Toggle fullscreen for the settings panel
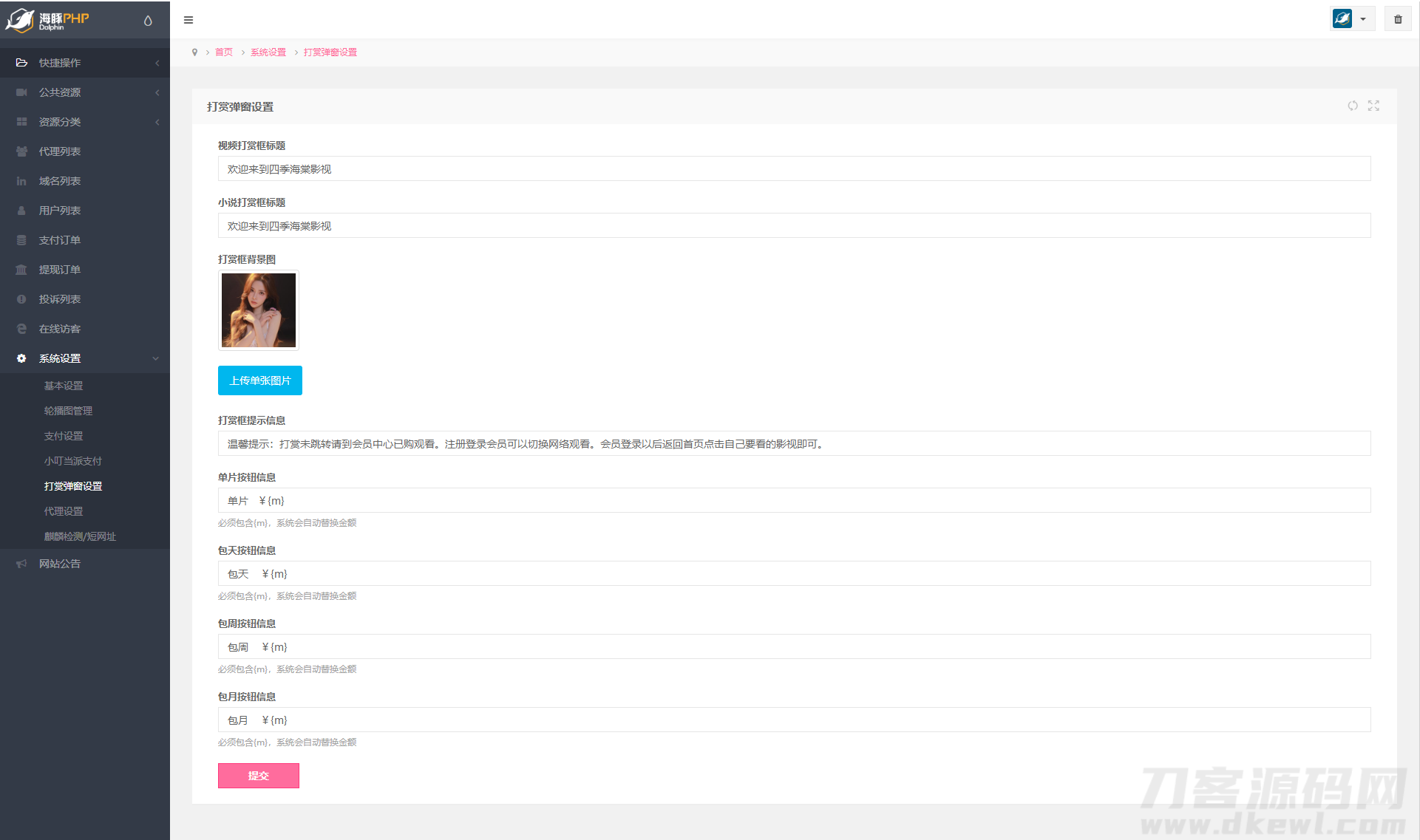The height and width of the screenshot is (840, 1420). 1373,106
